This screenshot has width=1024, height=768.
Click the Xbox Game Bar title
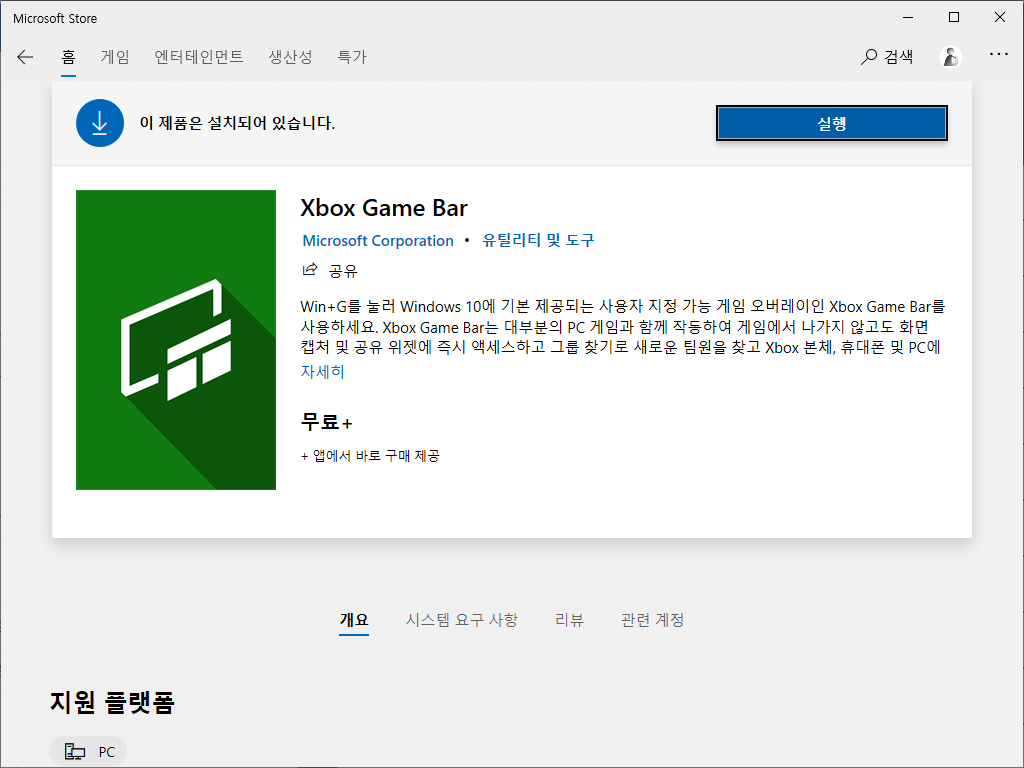(384, 208)
